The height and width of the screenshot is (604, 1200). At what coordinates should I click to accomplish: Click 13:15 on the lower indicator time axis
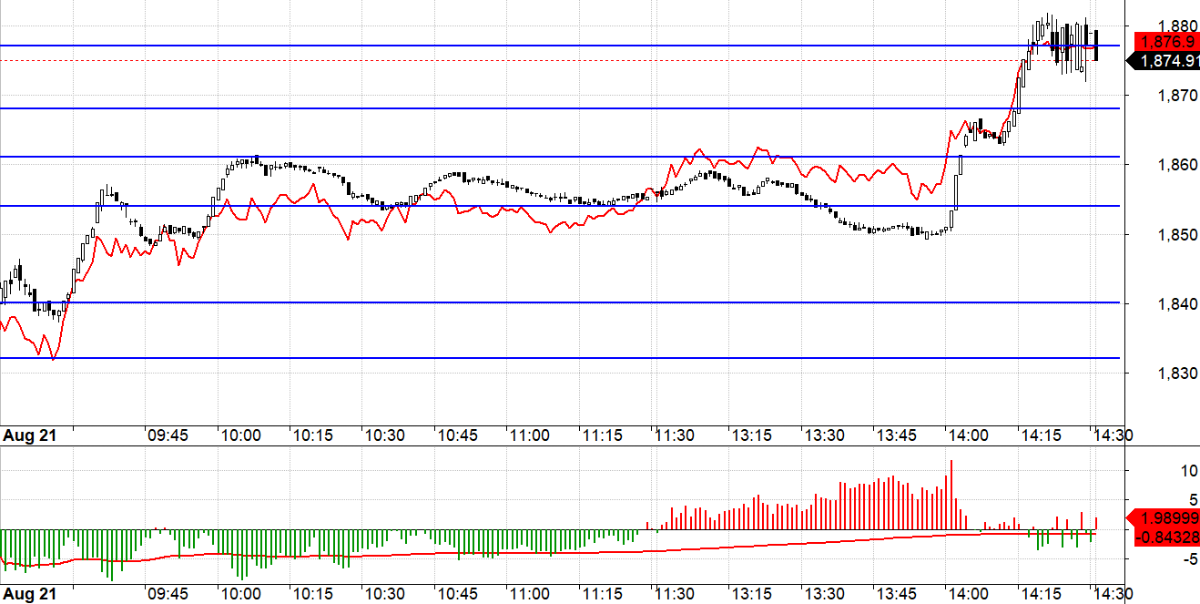pyautogui.click(x=749, y=594)
